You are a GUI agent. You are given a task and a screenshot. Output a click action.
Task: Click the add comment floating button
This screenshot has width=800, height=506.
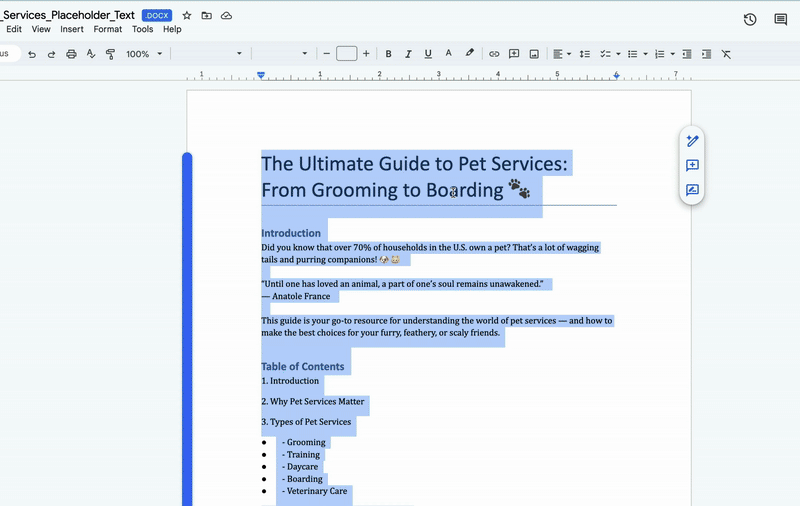tap(692, 166)
